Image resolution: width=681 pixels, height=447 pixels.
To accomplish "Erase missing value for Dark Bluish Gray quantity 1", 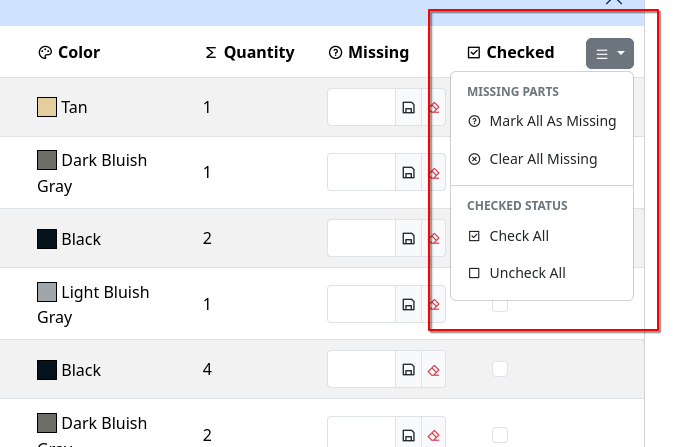I will (434, 172).
